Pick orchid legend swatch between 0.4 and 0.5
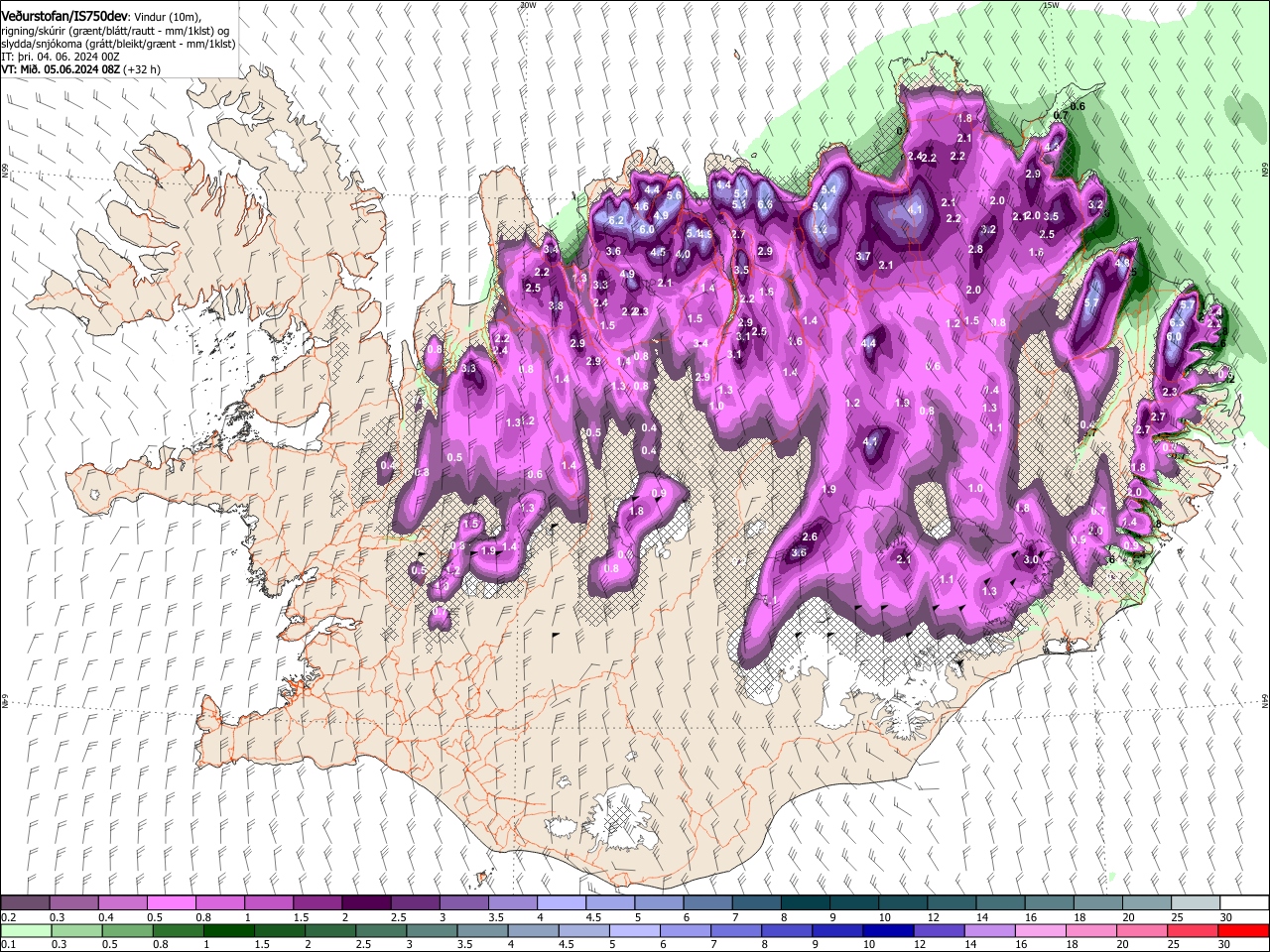The height and width of the screenshot is (952, 1270). pyautogui.click(x=122, y=903)
